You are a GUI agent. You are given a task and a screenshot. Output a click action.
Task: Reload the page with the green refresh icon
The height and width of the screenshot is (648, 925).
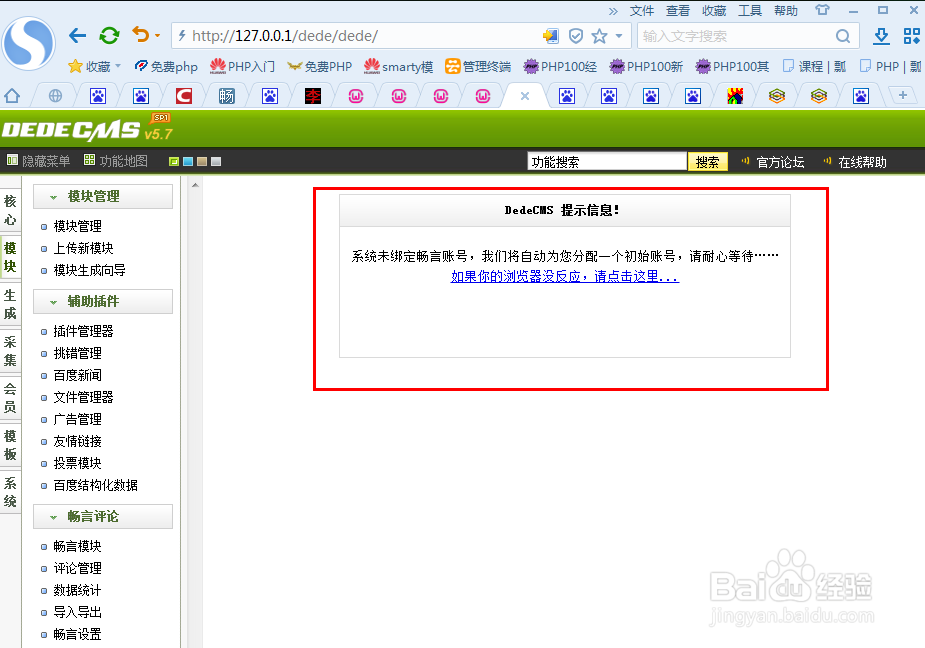(x=109, y=36)
